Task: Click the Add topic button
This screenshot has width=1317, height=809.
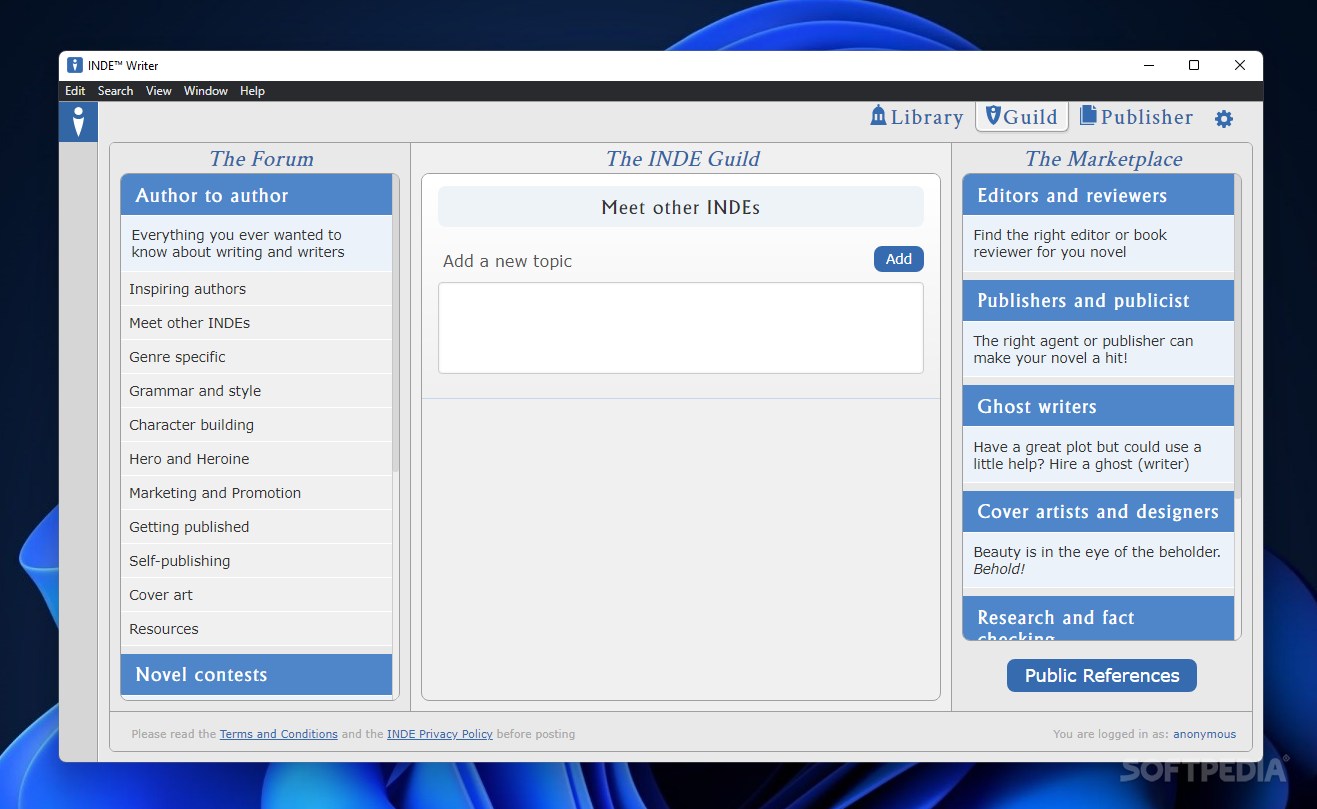Action: point(899,259)
